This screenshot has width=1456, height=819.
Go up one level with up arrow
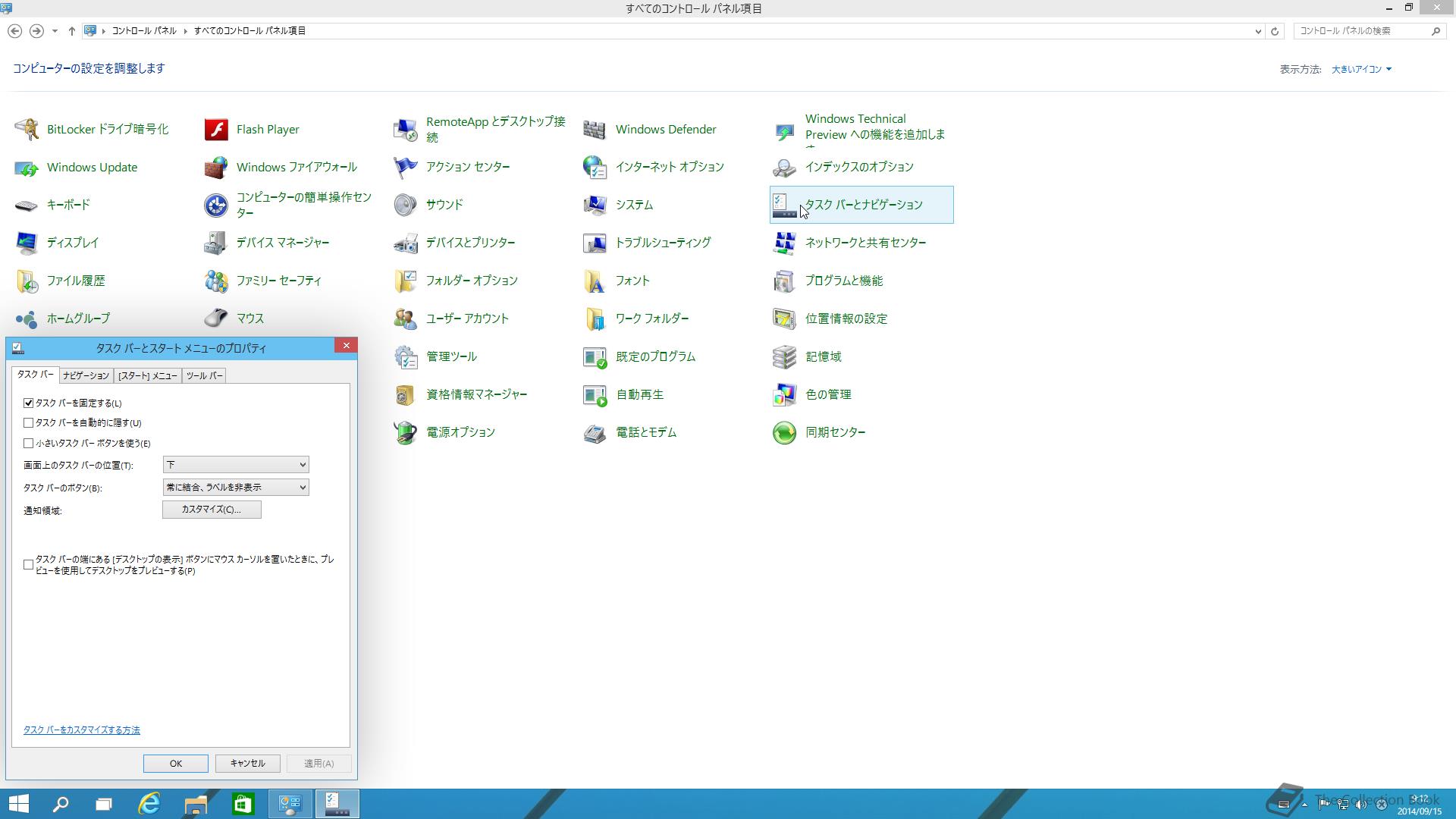coord(72,31)
